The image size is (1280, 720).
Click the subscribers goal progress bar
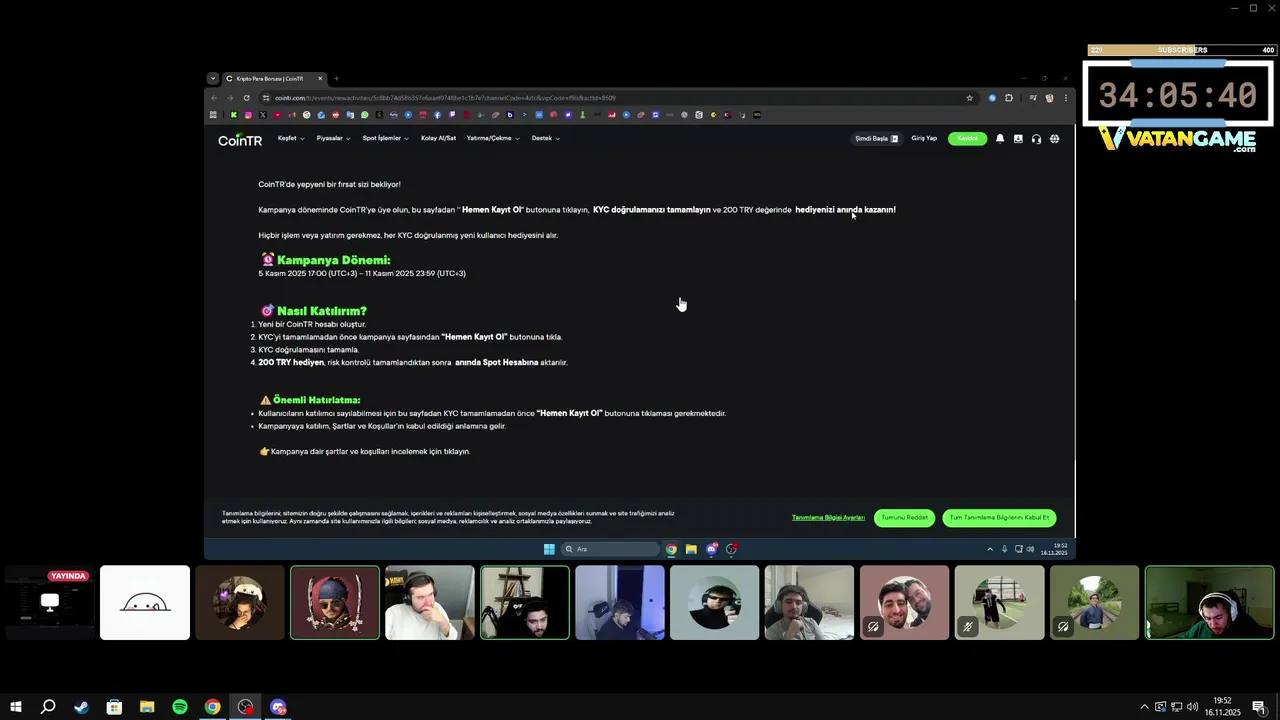tap(1182, 50)
